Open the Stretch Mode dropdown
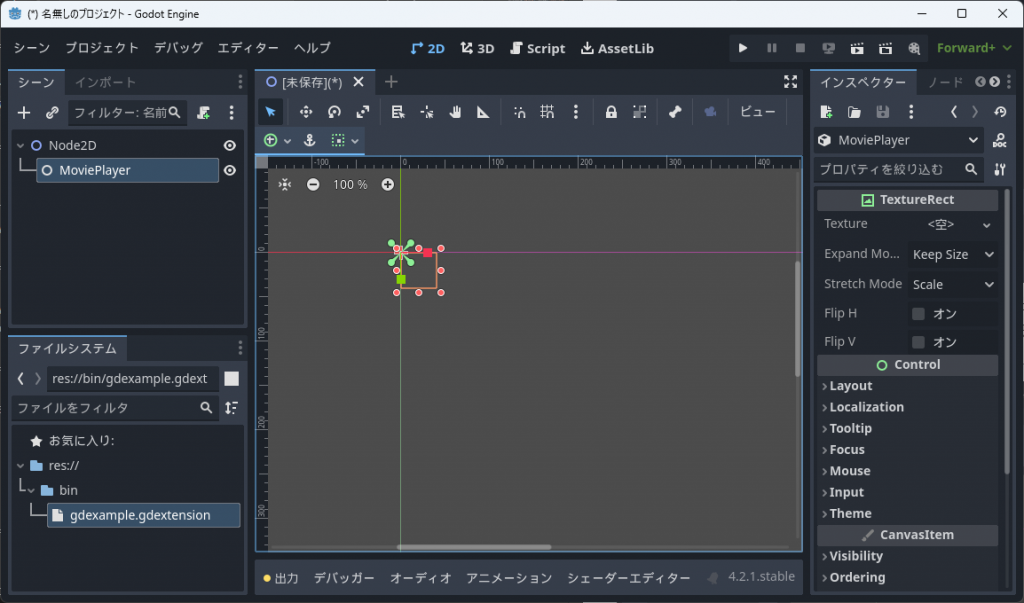The width and height of the screenshot is (1024, 603). 952,284
